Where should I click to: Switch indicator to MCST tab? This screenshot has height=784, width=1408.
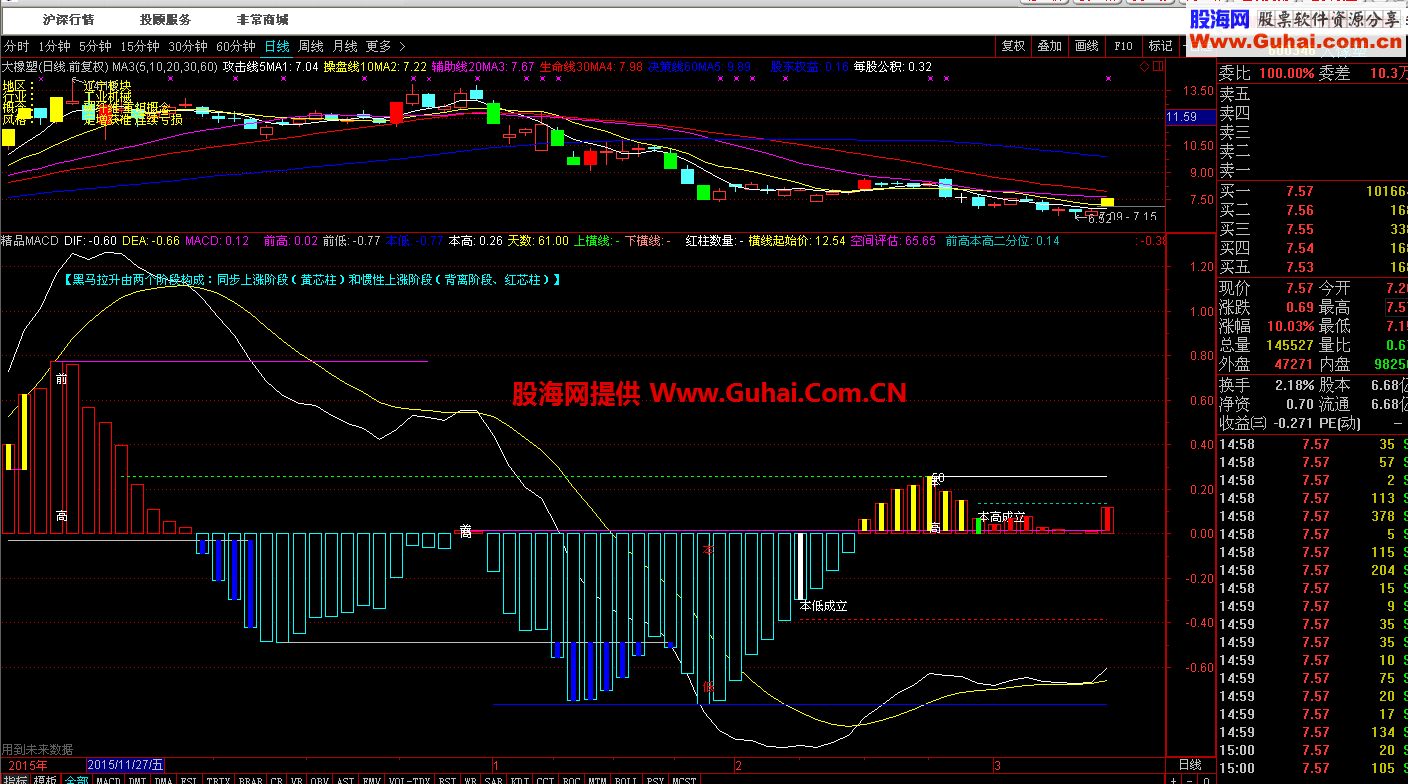685,778
